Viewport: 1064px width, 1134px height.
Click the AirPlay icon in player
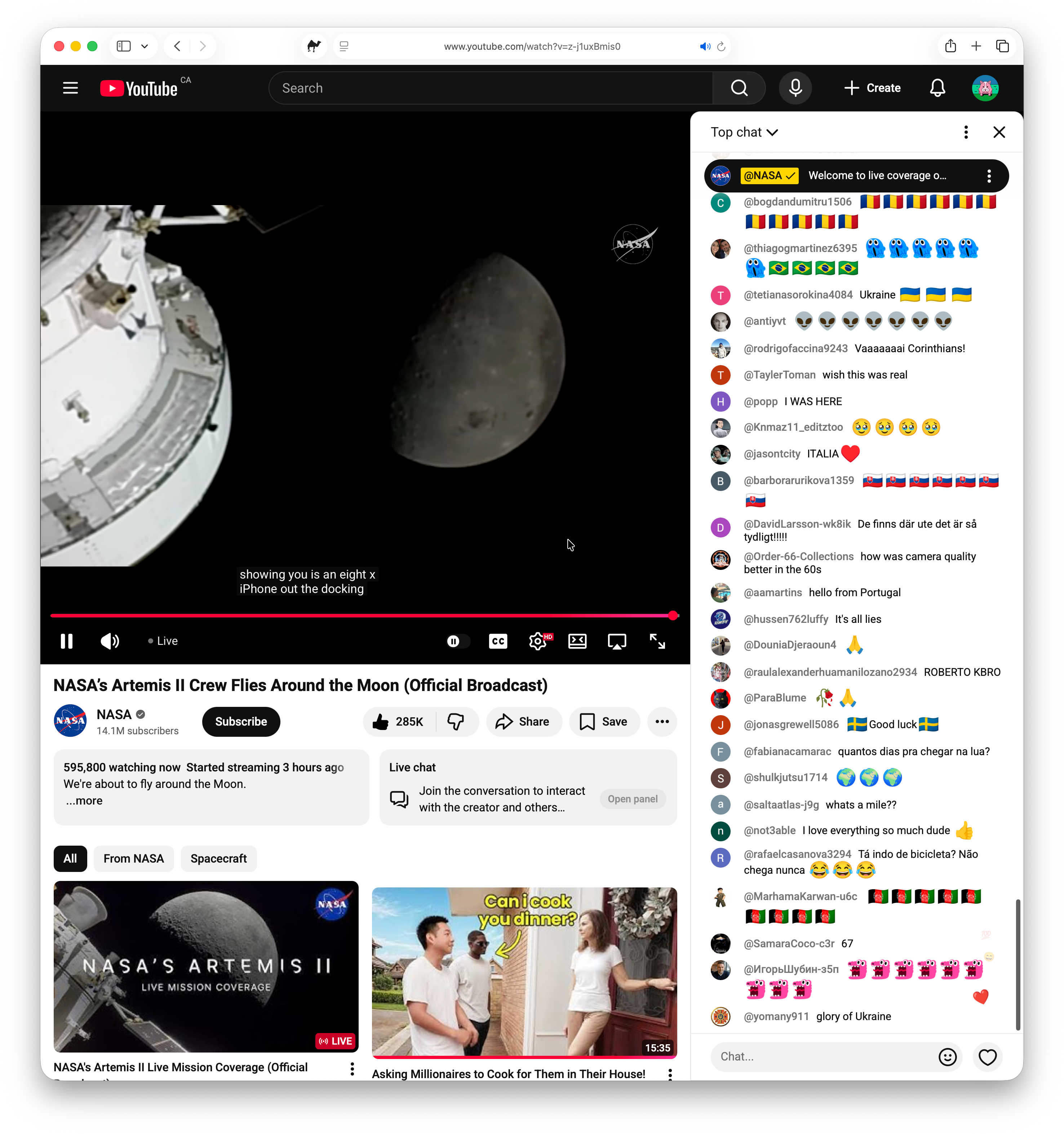pyautogui.click(x=617, y=641)
